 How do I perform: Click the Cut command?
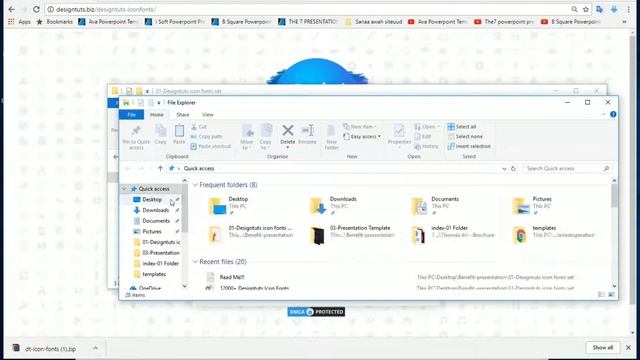click(x=199, y=127)
